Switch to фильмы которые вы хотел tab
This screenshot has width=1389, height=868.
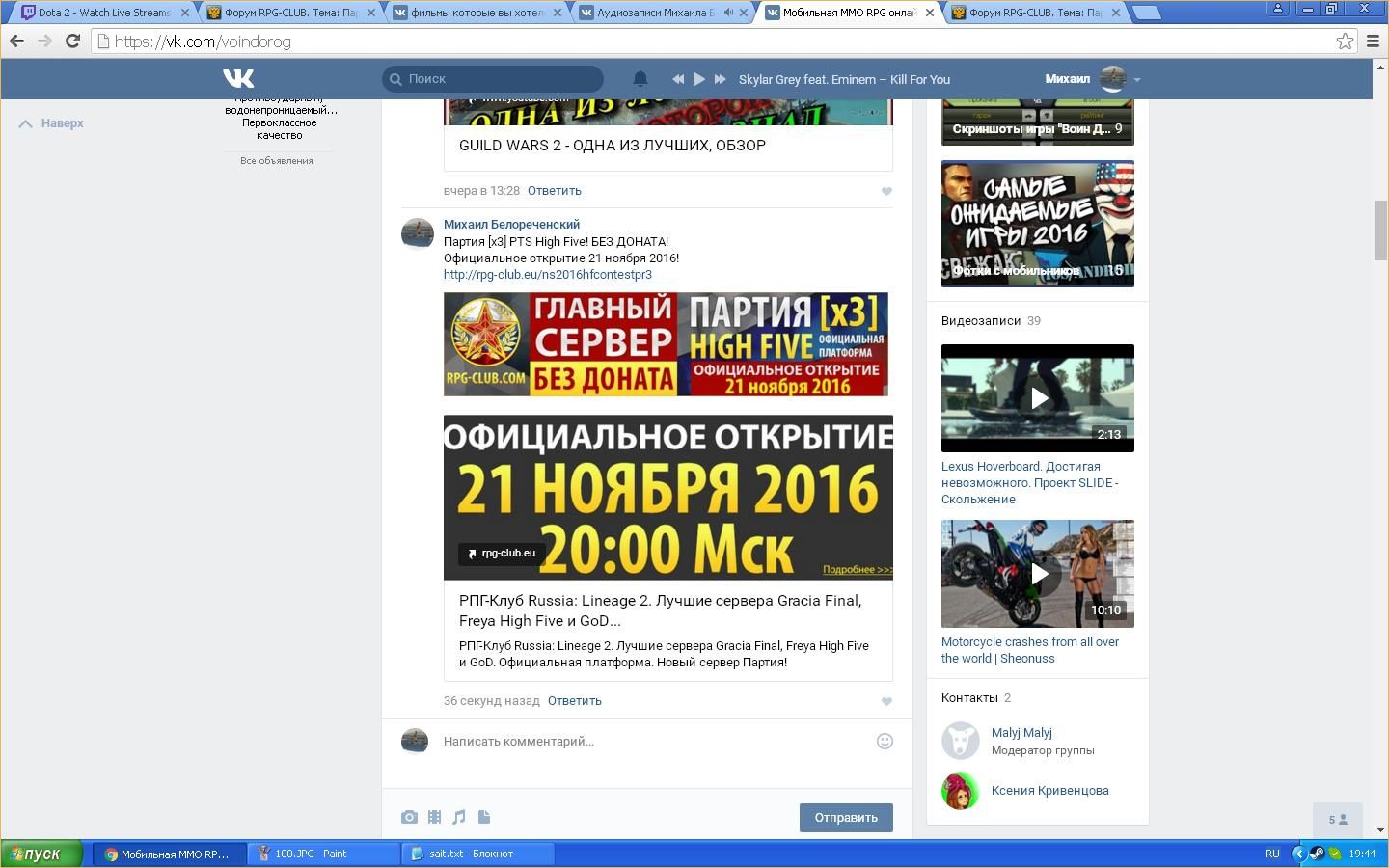[x=477, y=13]
